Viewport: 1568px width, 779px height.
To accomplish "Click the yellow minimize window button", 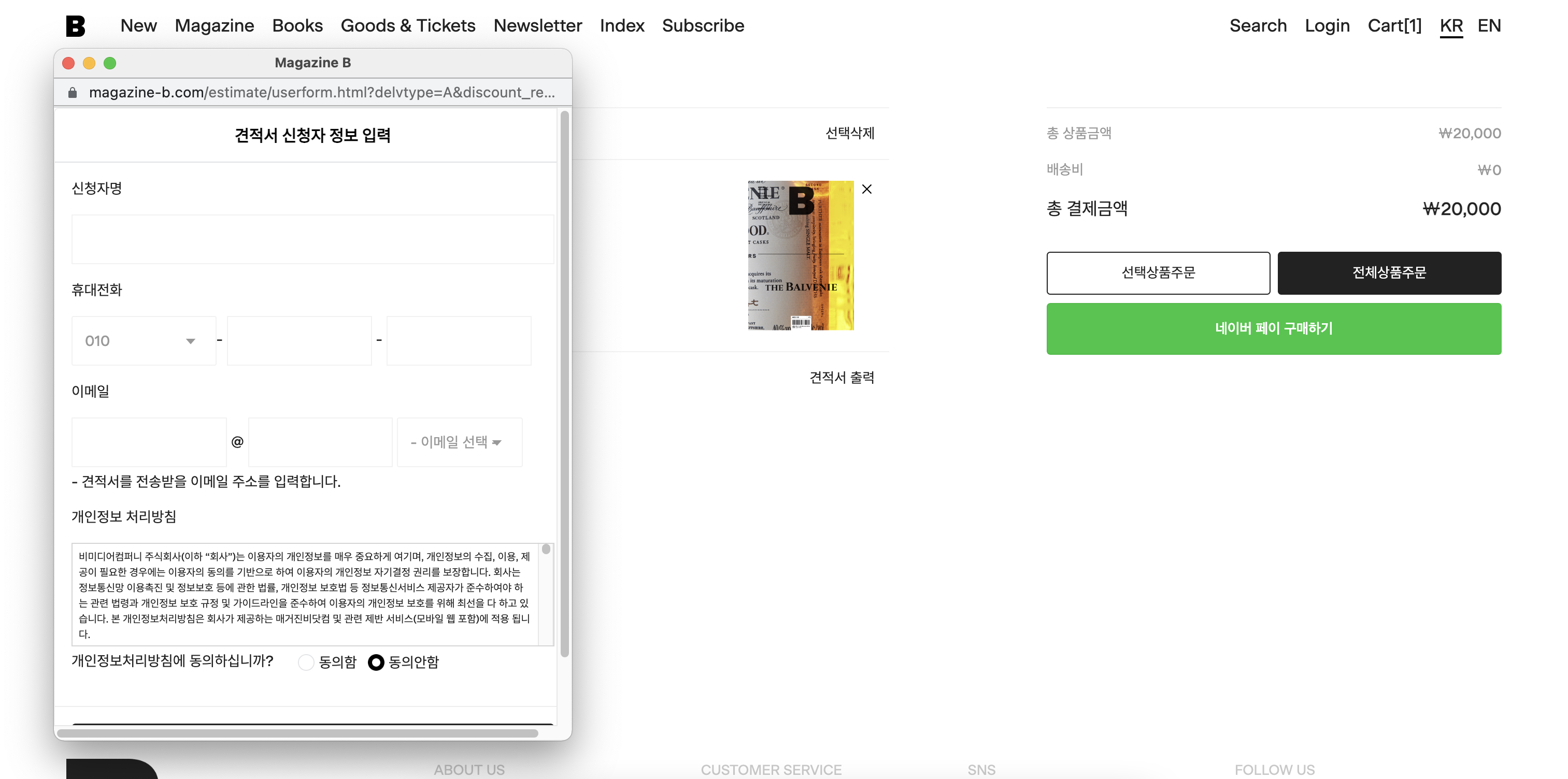I will pos(89,63).
